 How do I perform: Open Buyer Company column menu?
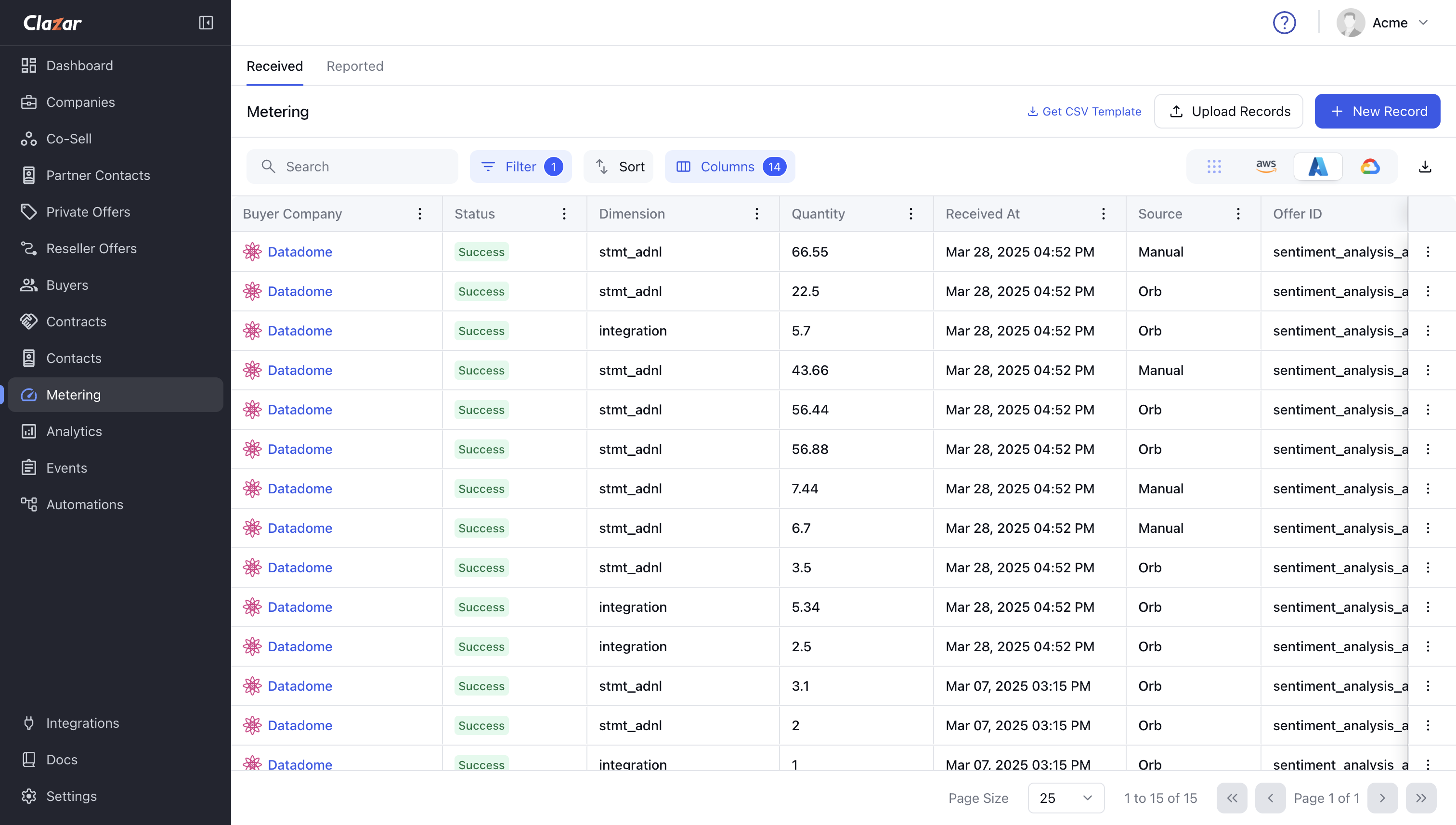(x=419, y=214)
